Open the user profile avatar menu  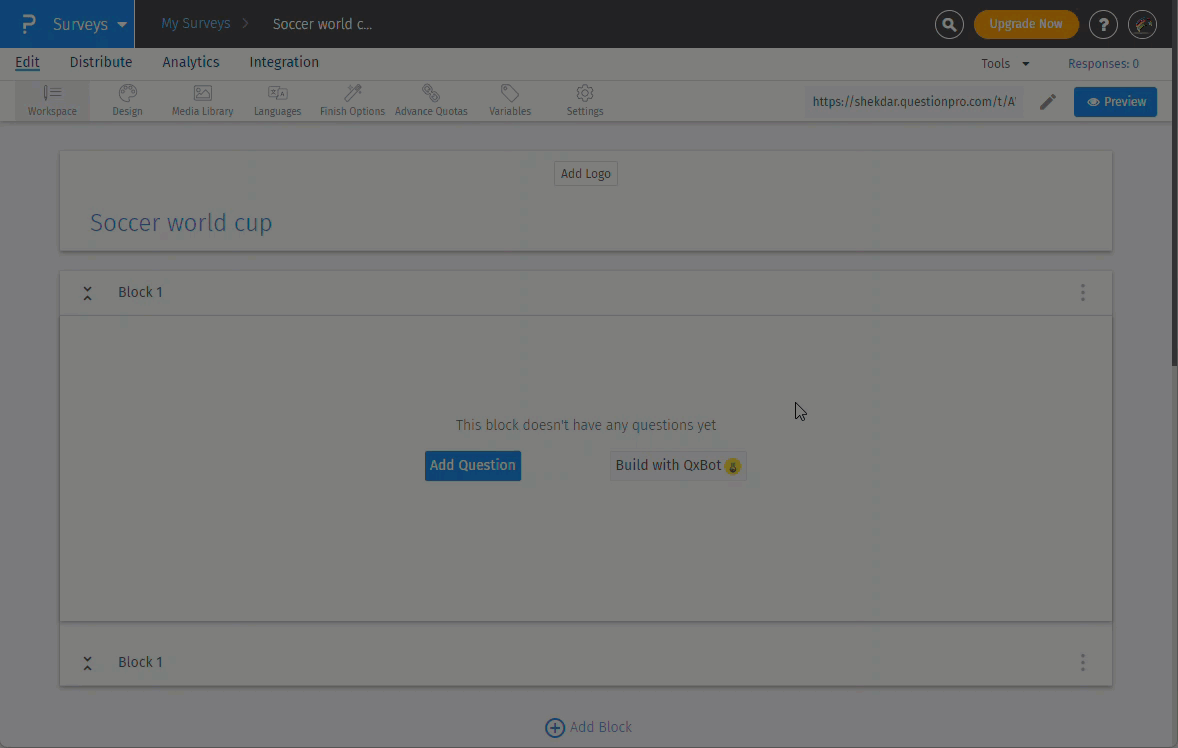coord(1142,24)
